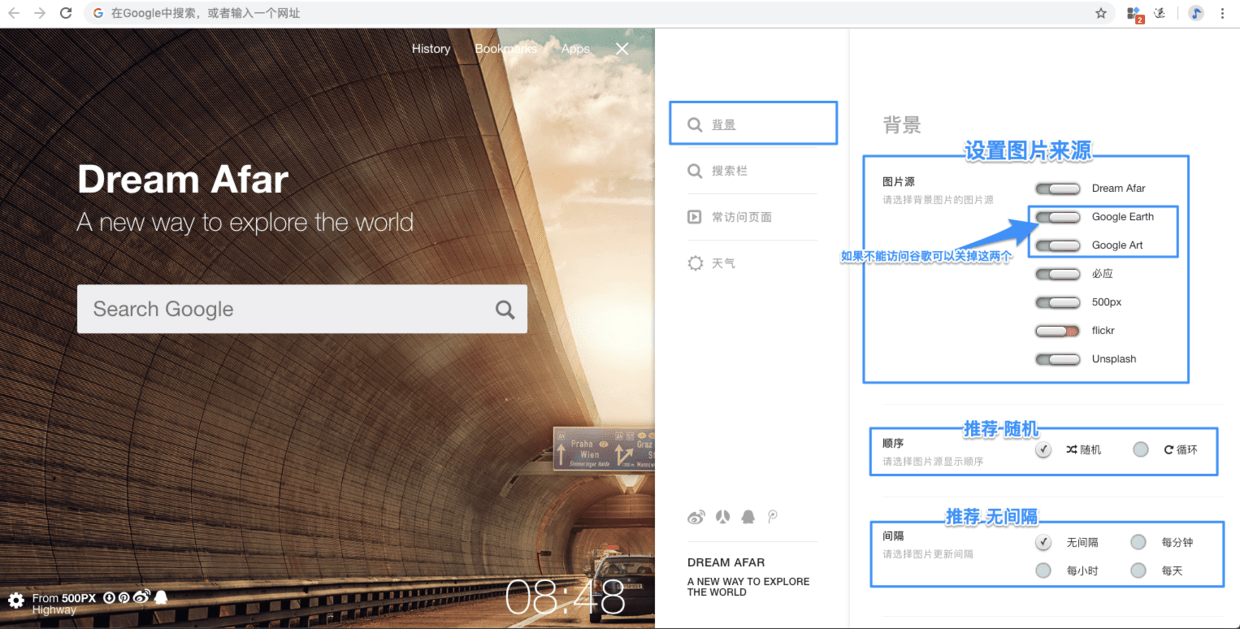Open Apps from the top links
The image size is (1240, 629).
[575, 48]
